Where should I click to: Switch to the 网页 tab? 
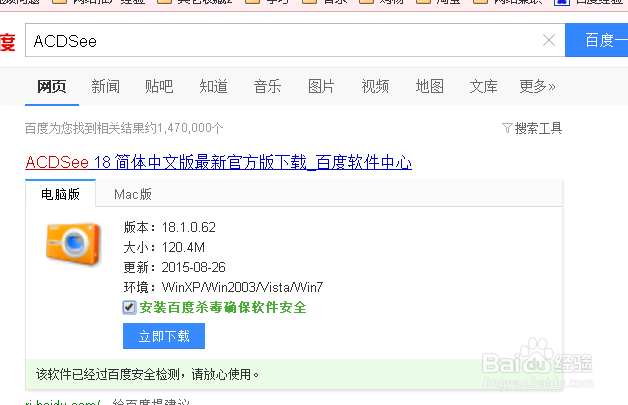(52, 86)
